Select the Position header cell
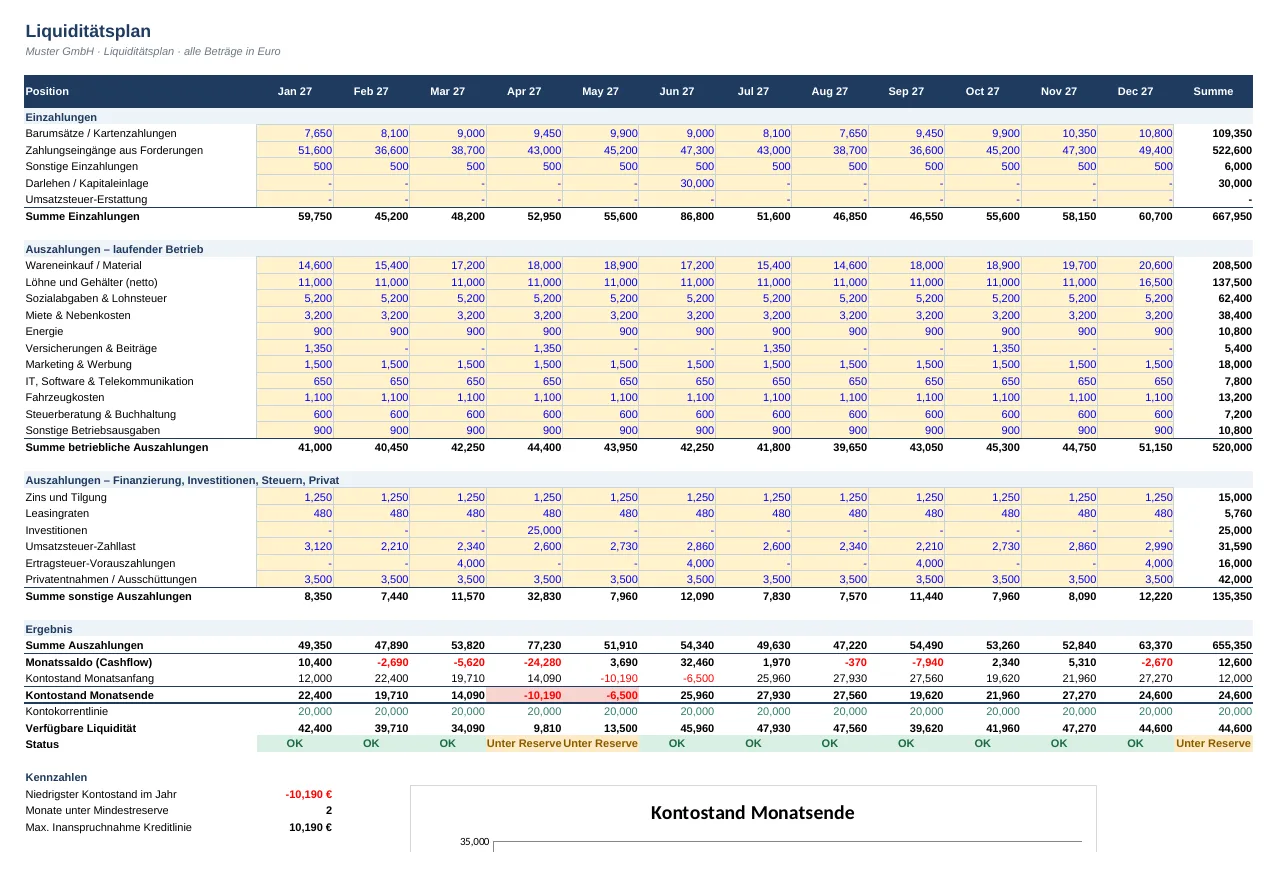Viewport: 1277px width, 876px height. tap(140, 91)
